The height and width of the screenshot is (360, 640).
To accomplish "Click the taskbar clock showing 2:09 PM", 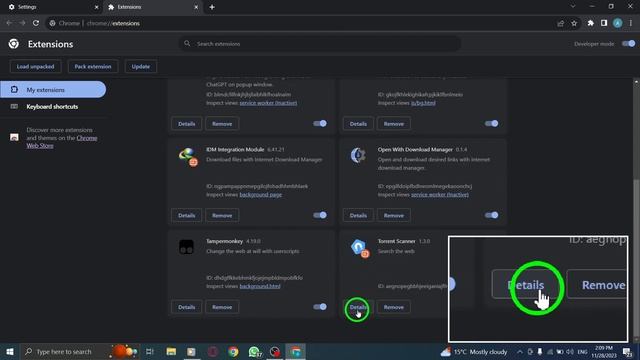I will coord(604,351).
